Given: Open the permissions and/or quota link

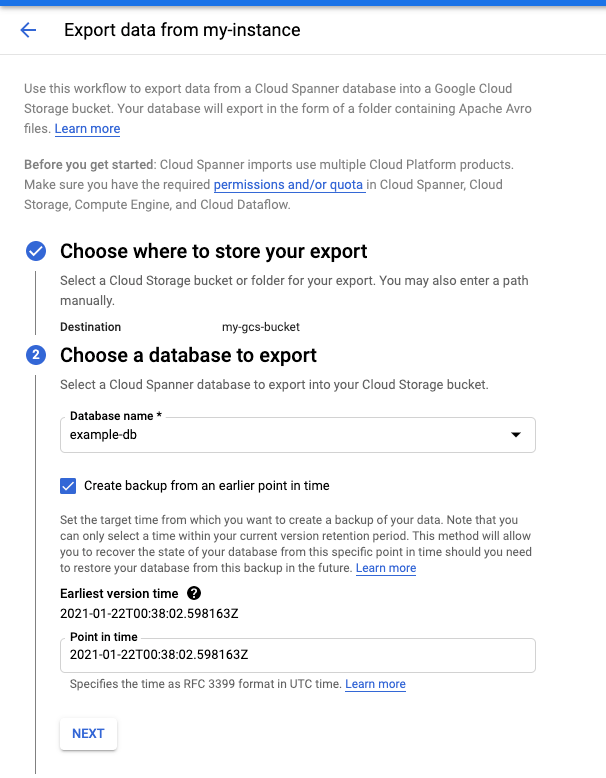Looking at the screenshot, I should (x=288, y=185).
